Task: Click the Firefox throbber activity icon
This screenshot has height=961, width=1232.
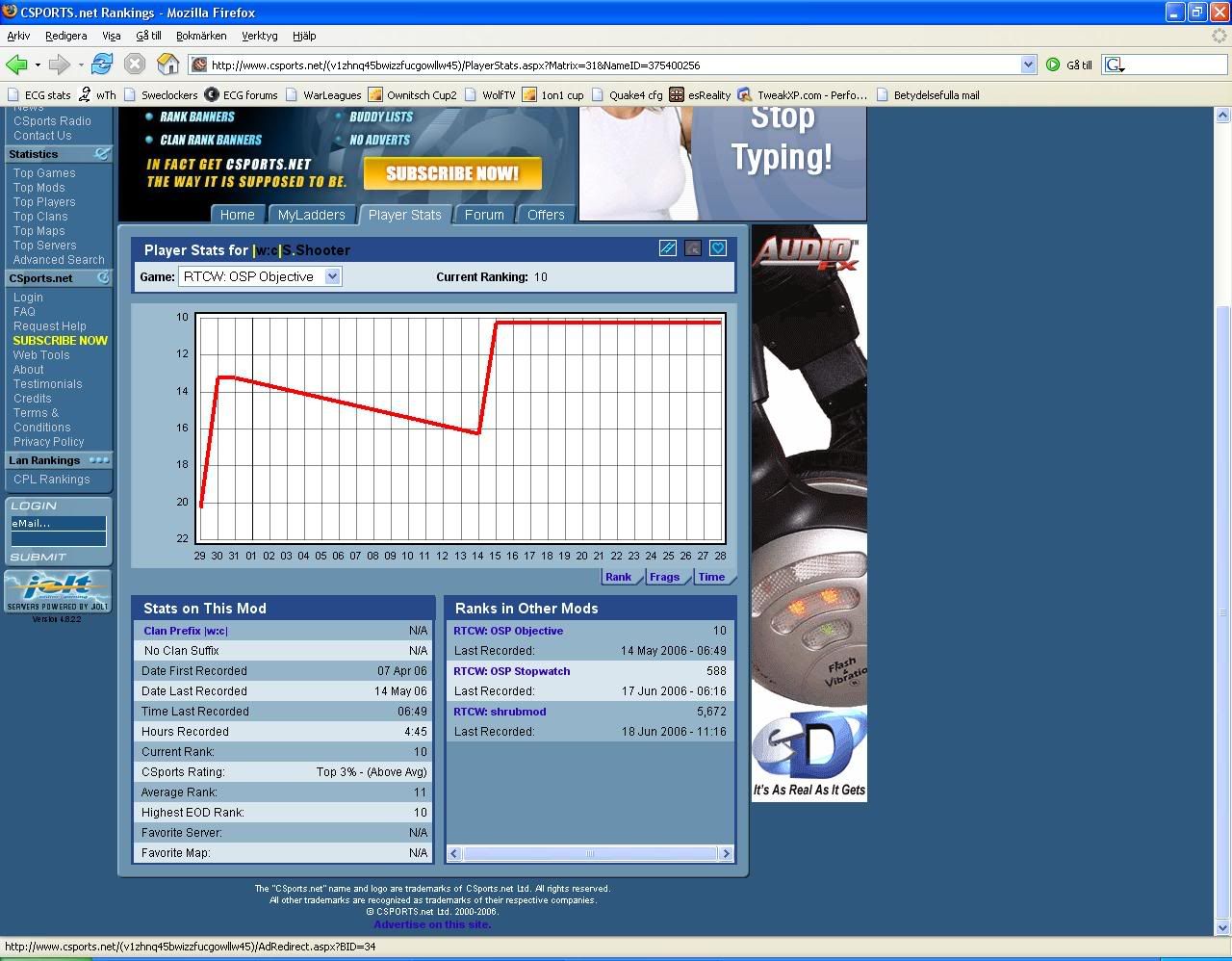Action: pos(1220,36)
